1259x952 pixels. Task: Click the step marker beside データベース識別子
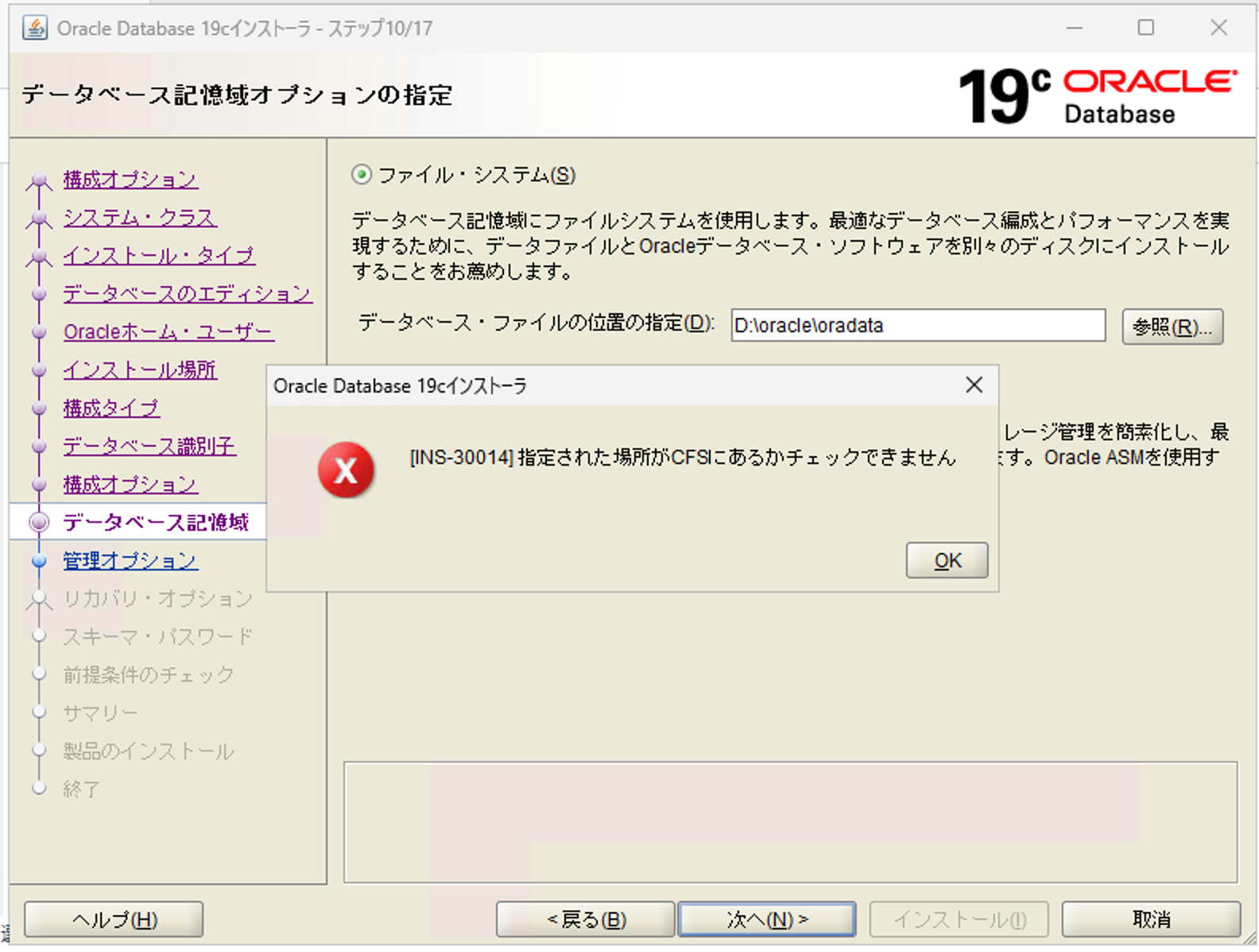(39, 447)
